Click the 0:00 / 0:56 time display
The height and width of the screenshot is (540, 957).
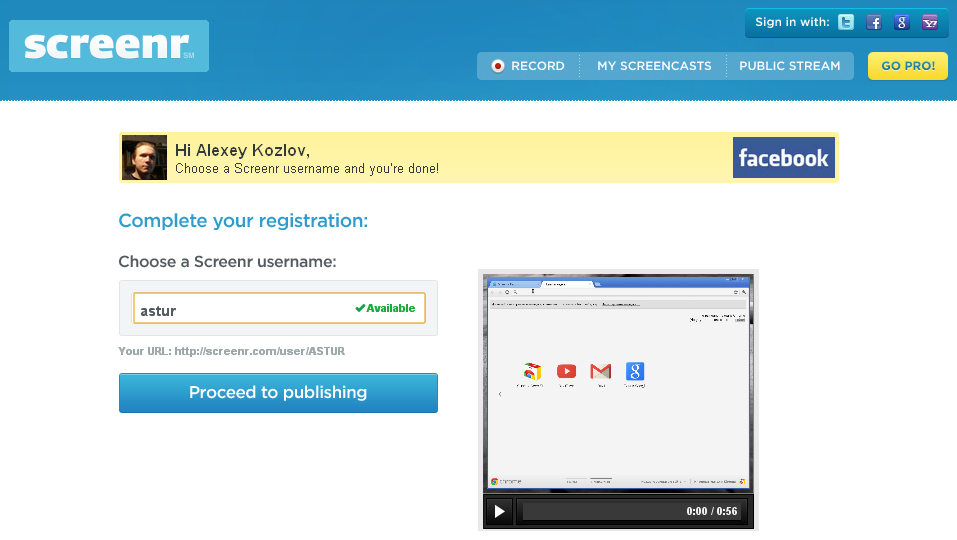tap(712, 511)
